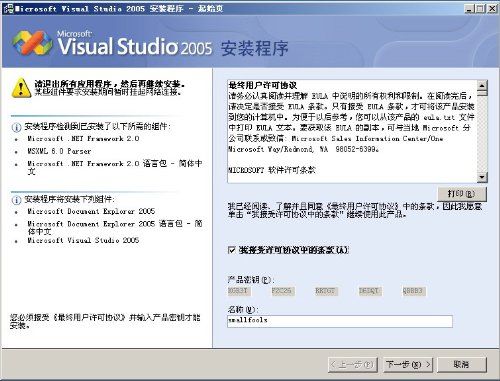Click the 打印 (Print) button
The height and width of the screenshot is (381, 500).
(x=462, y=194)
